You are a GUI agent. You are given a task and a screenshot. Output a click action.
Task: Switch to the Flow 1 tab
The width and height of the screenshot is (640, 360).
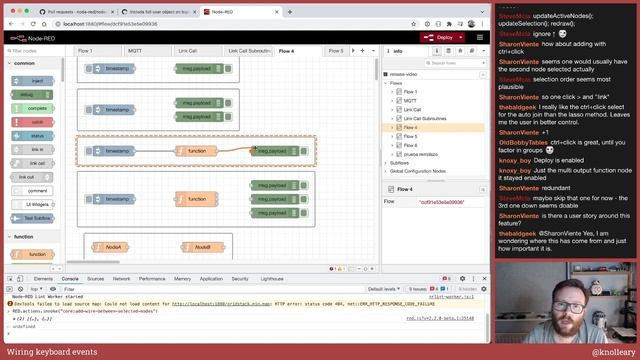point(98,51)
